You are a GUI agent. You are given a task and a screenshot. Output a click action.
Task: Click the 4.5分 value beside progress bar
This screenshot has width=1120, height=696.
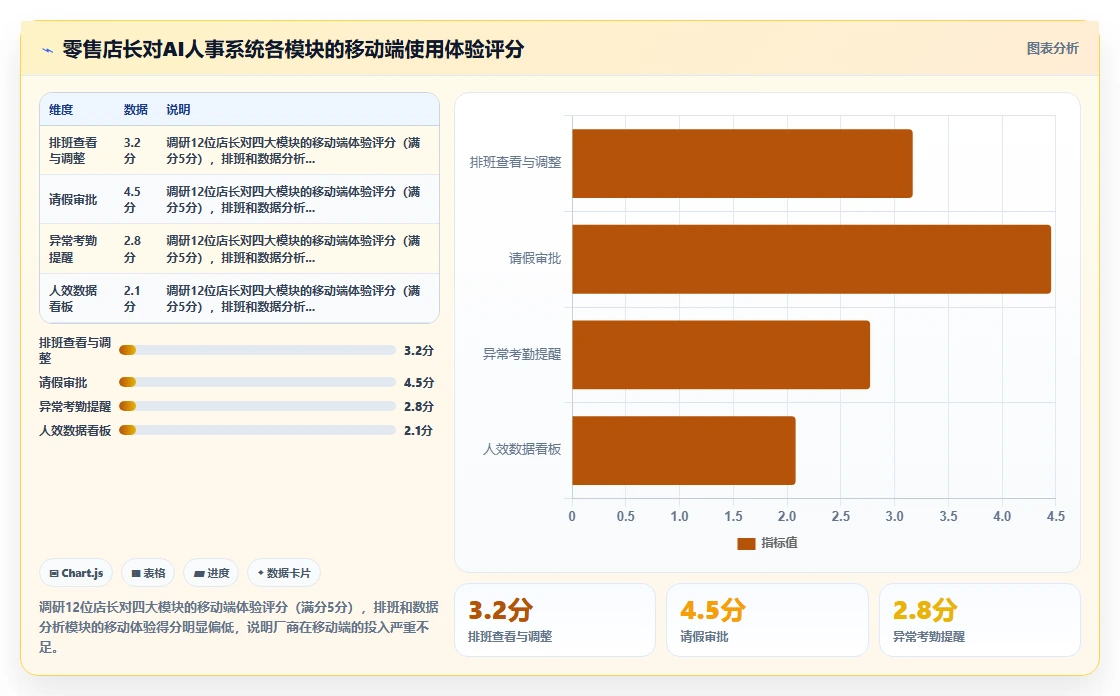point(419,382)
